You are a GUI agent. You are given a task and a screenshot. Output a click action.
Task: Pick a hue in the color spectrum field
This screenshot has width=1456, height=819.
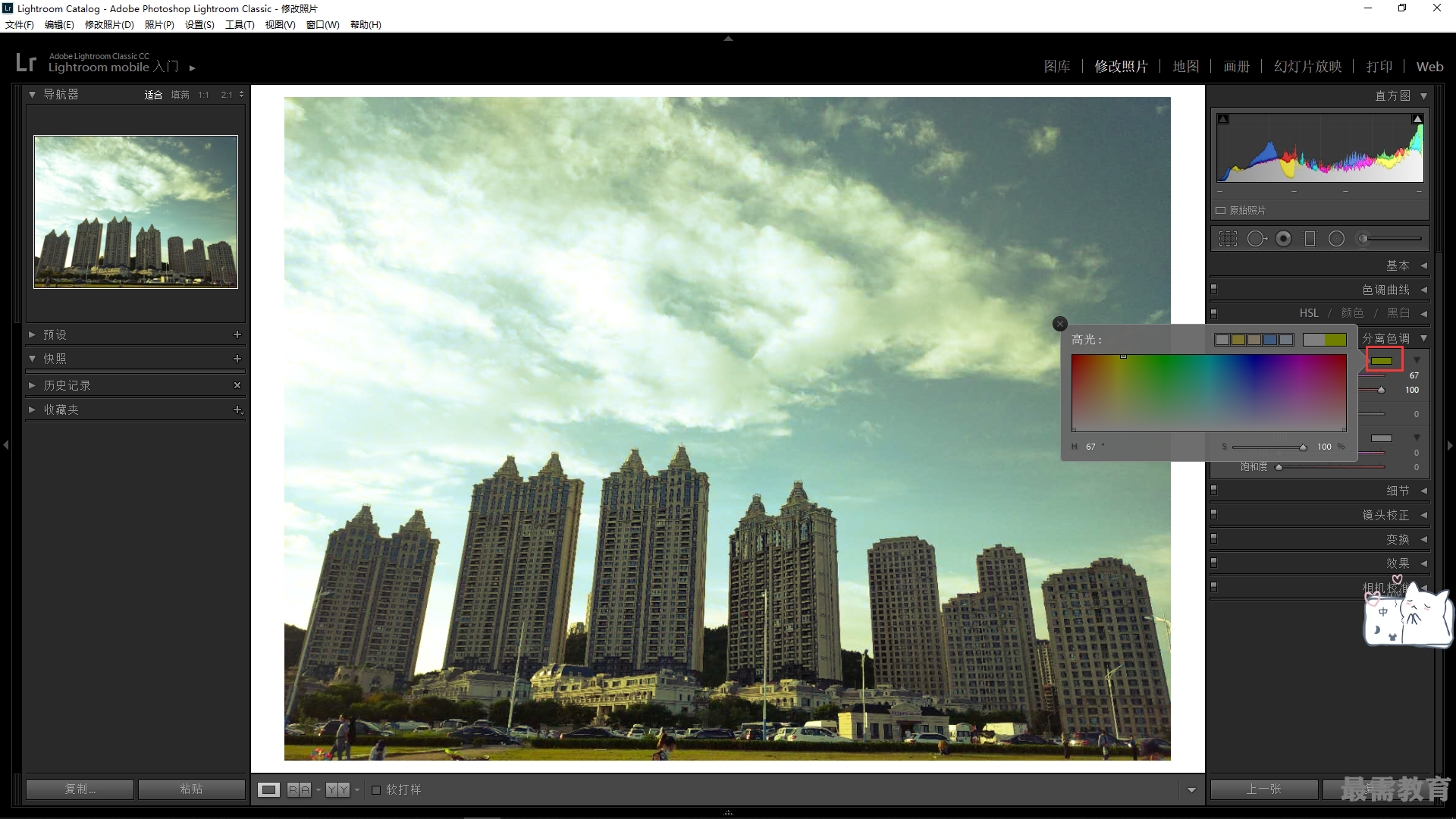pos(1209,393)
